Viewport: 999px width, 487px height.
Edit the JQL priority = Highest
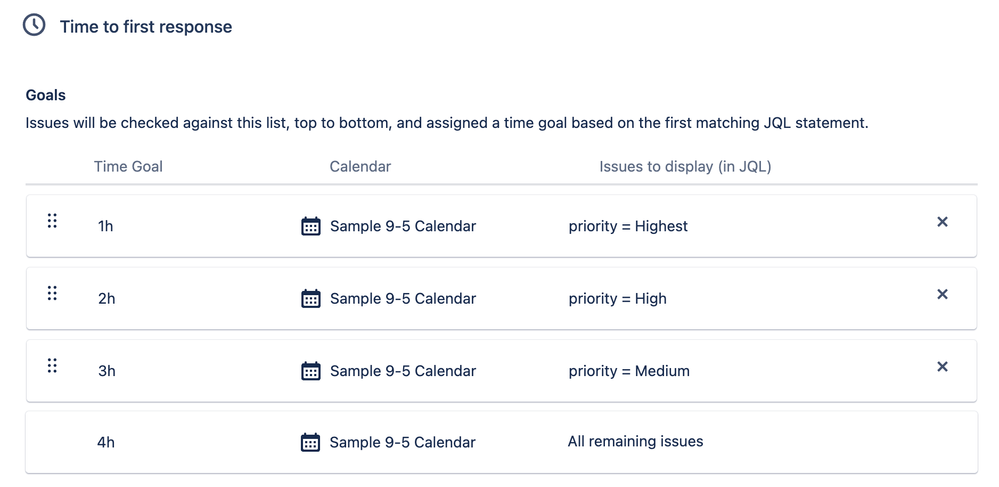tap(628, 226)
